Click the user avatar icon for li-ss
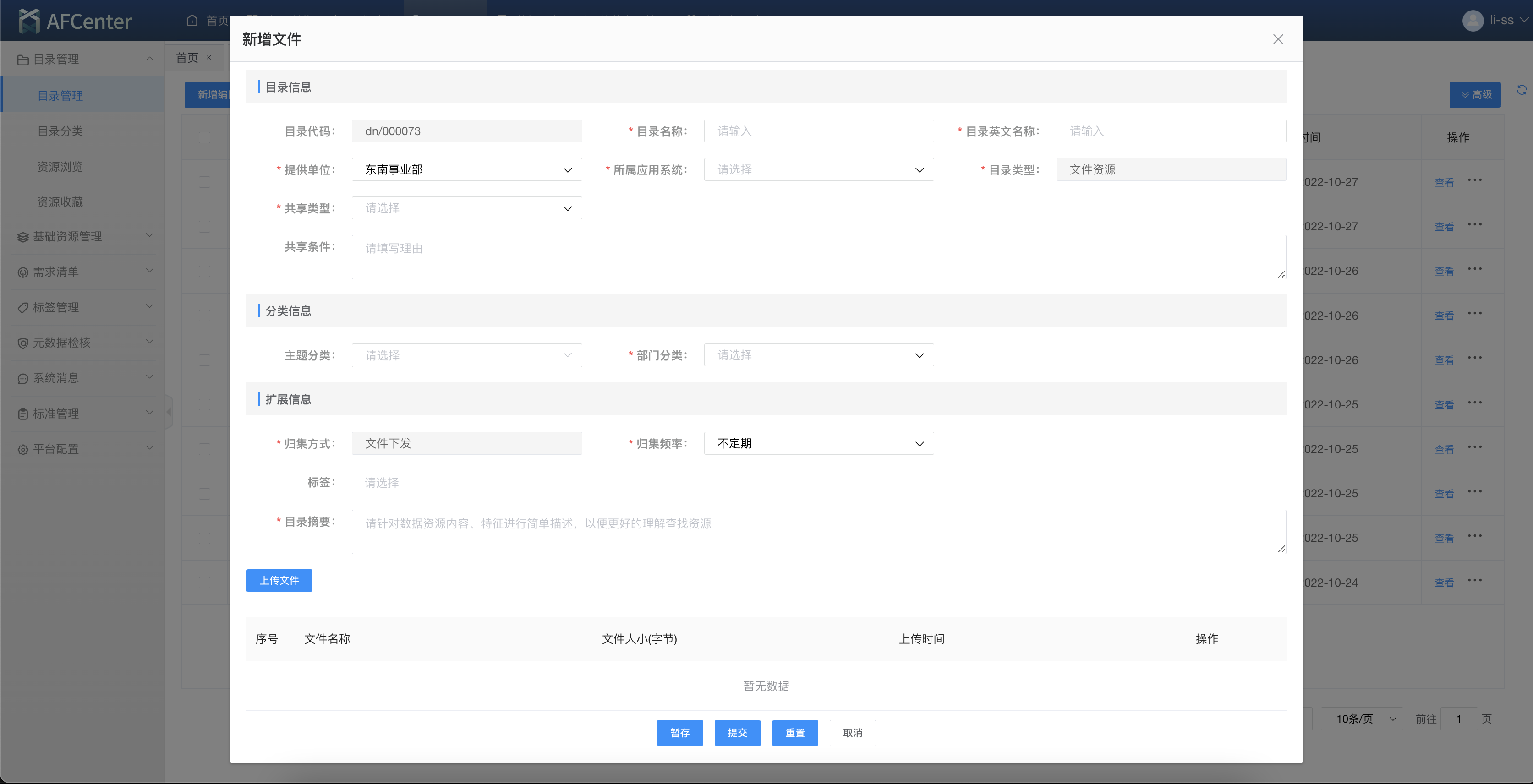This screenshot has width=1533, height=784. tap(1473, 21)
